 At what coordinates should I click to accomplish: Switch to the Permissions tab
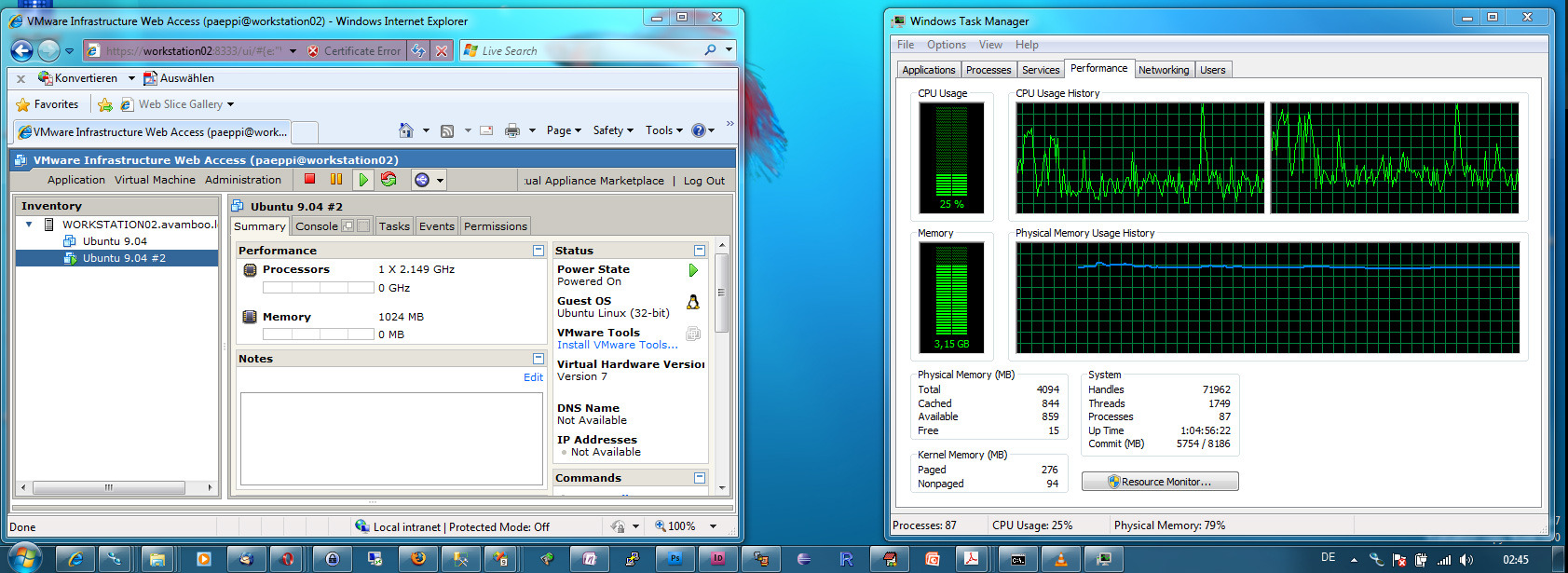pos(496,226)
